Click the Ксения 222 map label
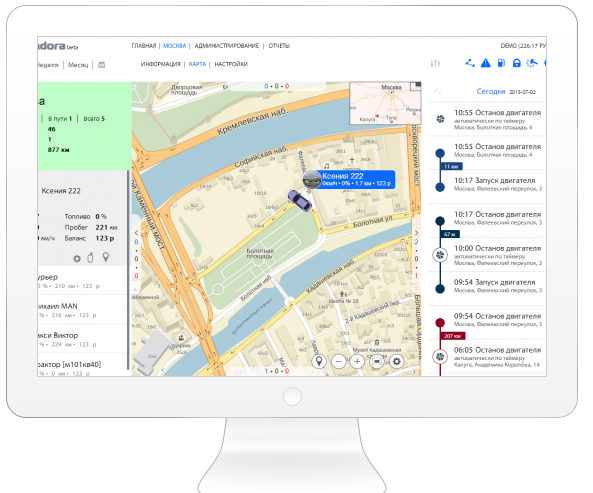593x493 pixels. (x=358, y=179)
